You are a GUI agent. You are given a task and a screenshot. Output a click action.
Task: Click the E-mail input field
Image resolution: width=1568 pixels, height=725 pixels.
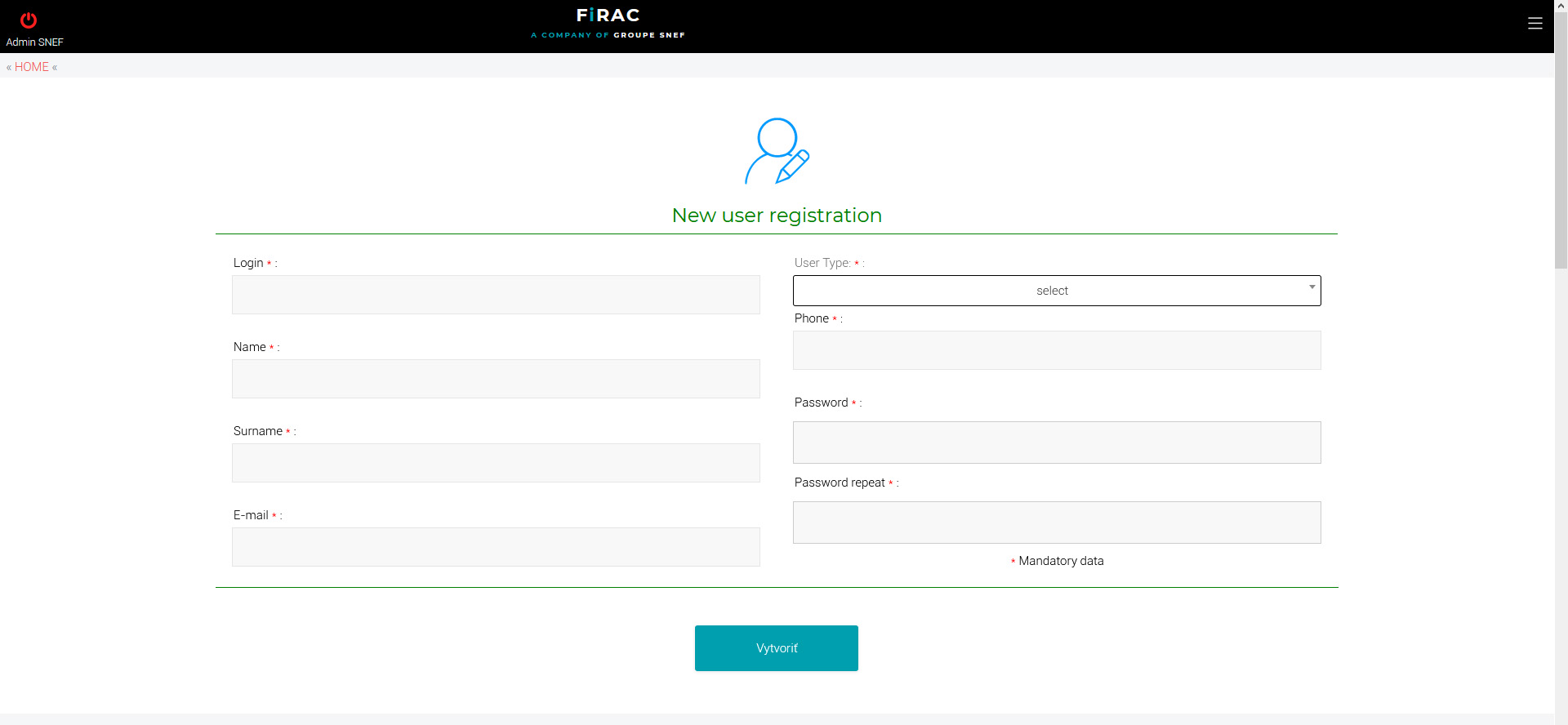coord(496,547)
